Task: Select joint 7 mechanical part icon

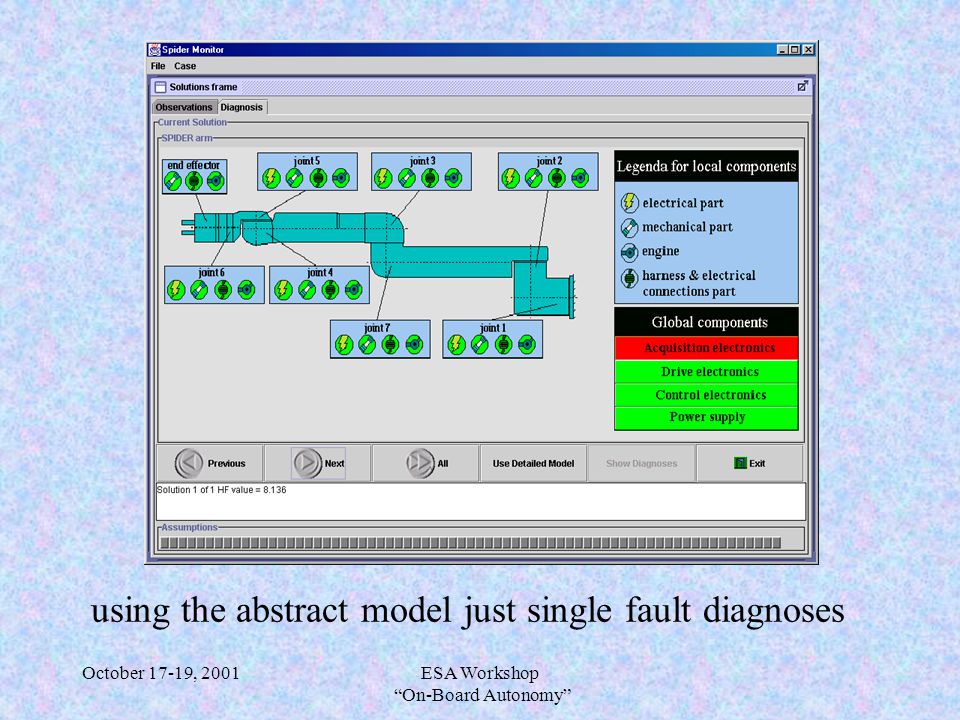Action: coord(367,345)
